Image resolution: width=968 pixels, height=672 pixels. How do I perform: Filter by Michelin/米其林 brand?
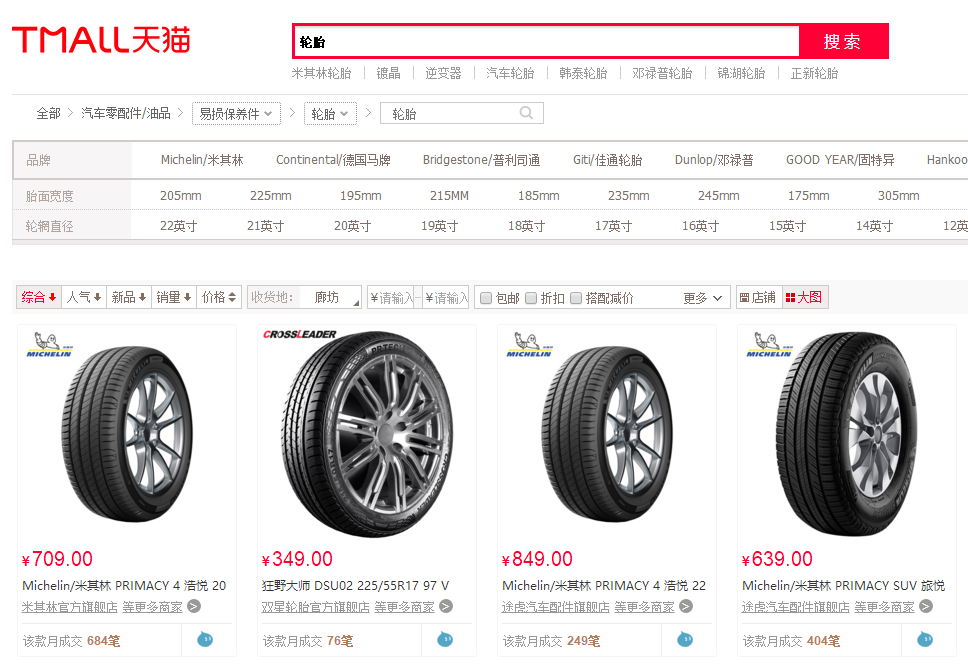pos(202,160)
